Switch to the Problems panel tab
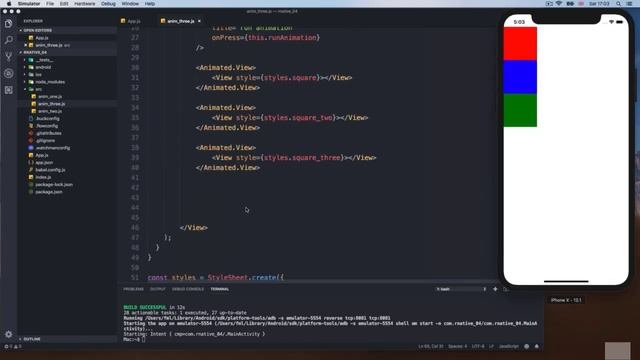The height and width of the screenshot is (360, 640). click(133, 289)
